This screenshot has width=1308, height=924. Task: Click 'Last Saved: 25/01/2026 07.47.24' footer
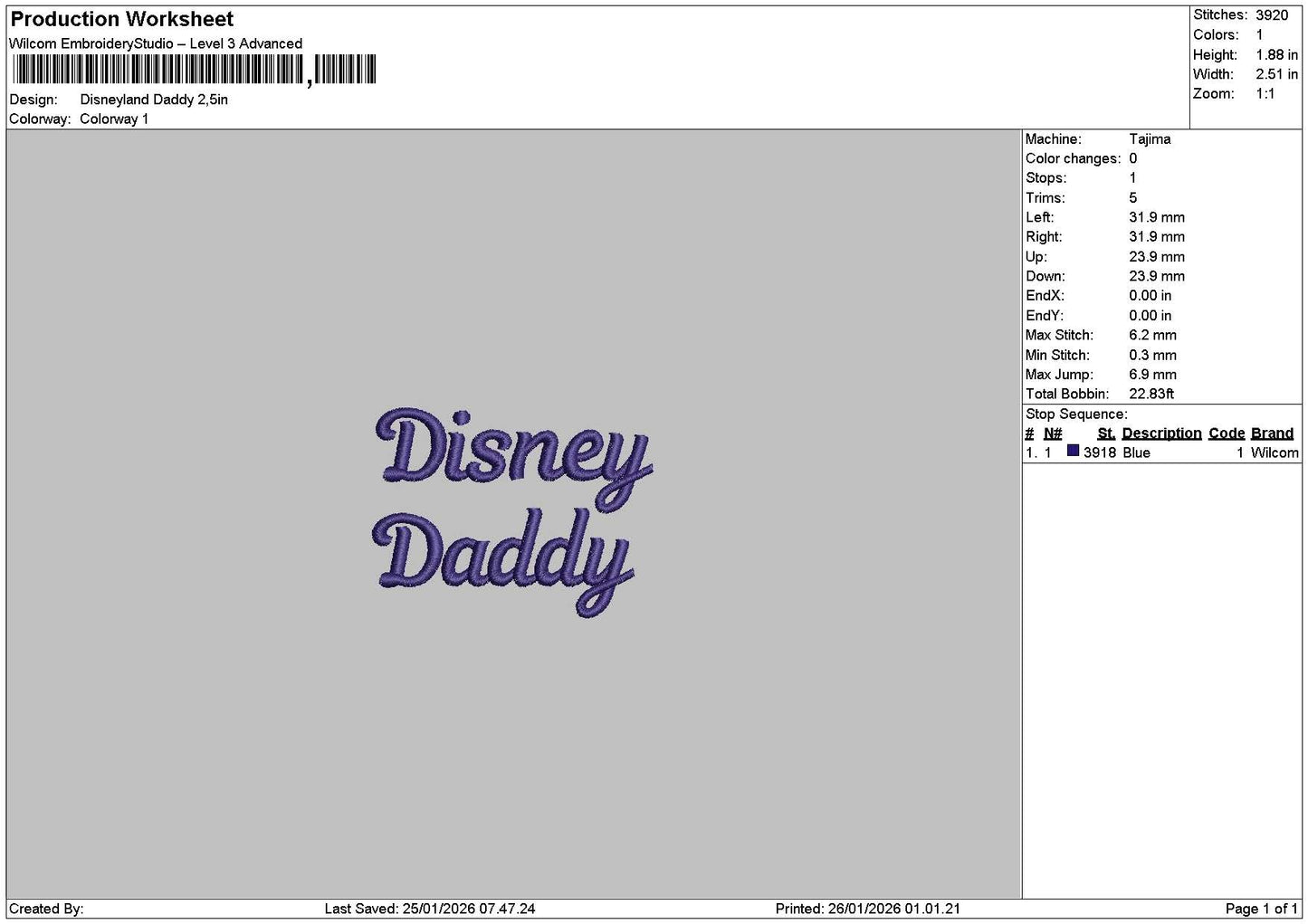pyautogui.click(x=430, y=909)
